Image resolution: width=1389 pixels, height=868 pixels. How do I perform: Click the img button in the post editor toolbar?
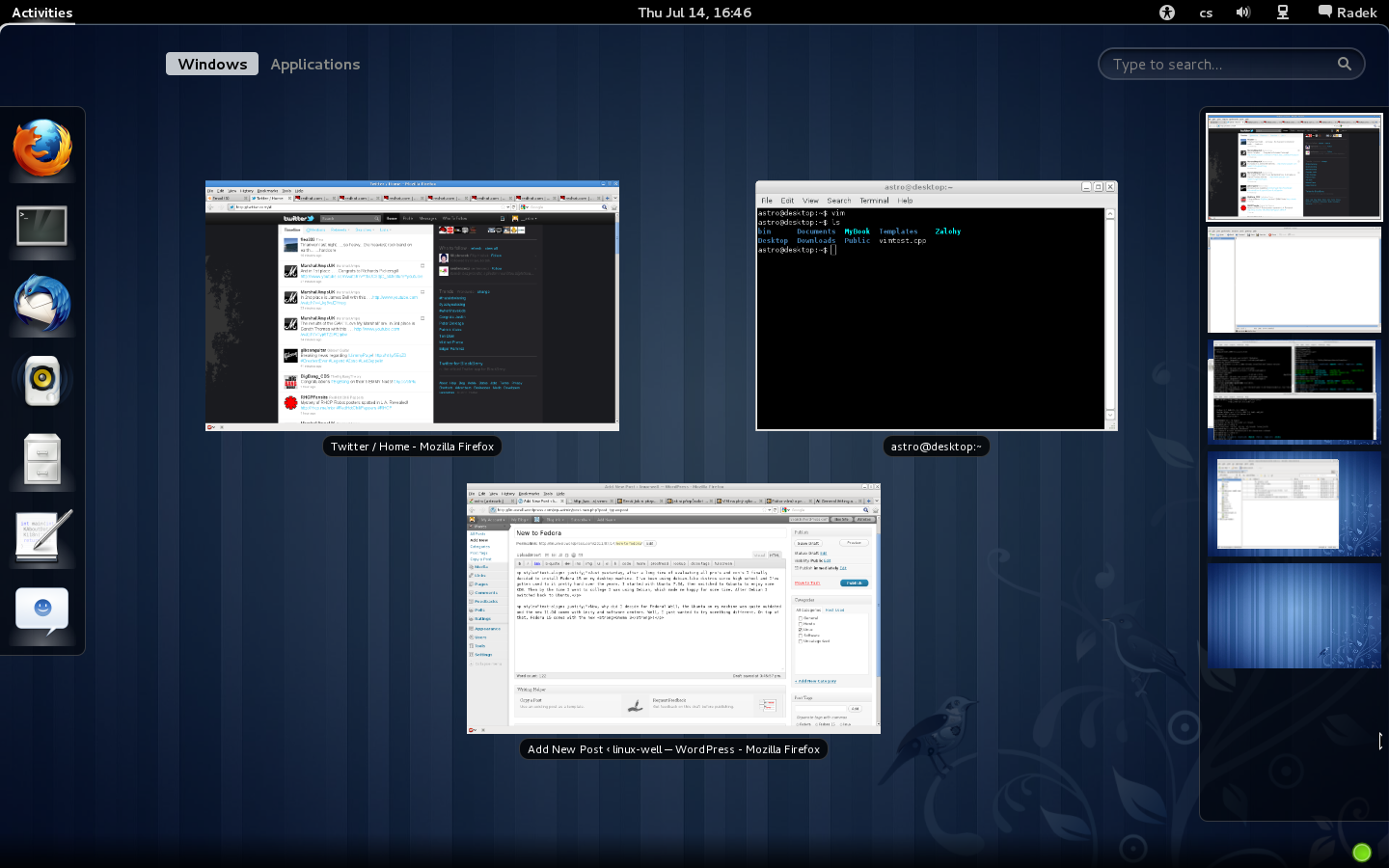click(x=588, y=561)
